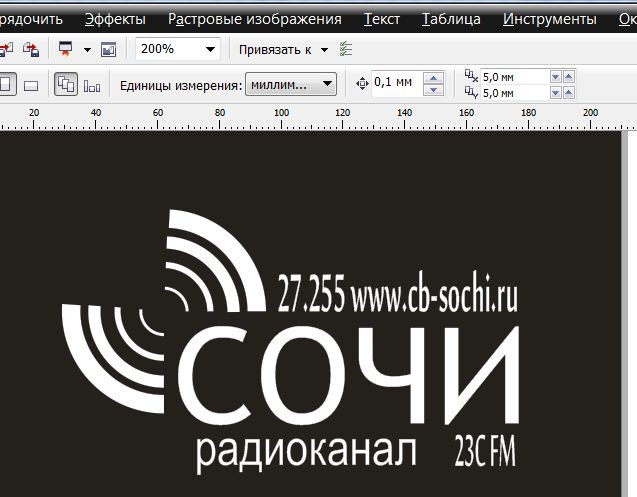
Task: Open the Options checklist icon
Action: tap(346, 49)
